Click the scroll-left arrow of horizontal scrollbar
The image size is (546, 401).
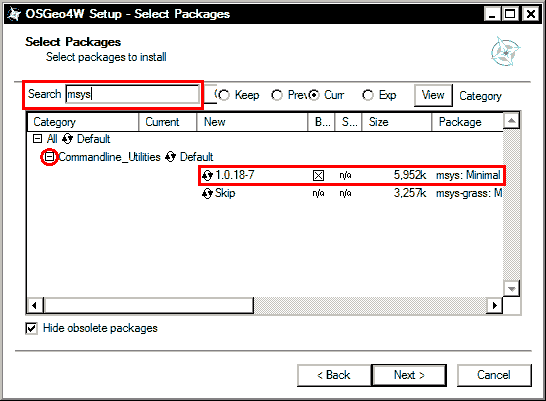click(x=34, y=306)
